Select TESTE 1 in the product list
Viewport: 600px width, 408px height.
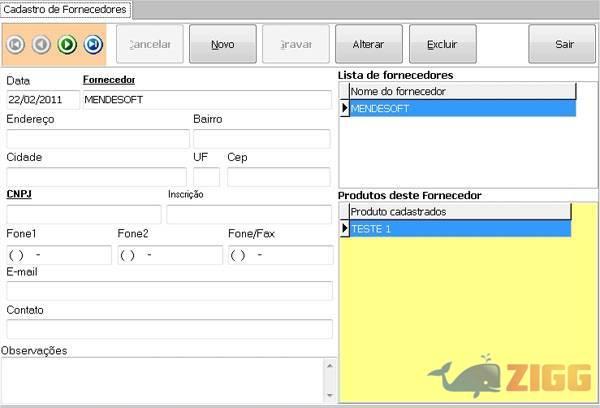coord(459,229)
